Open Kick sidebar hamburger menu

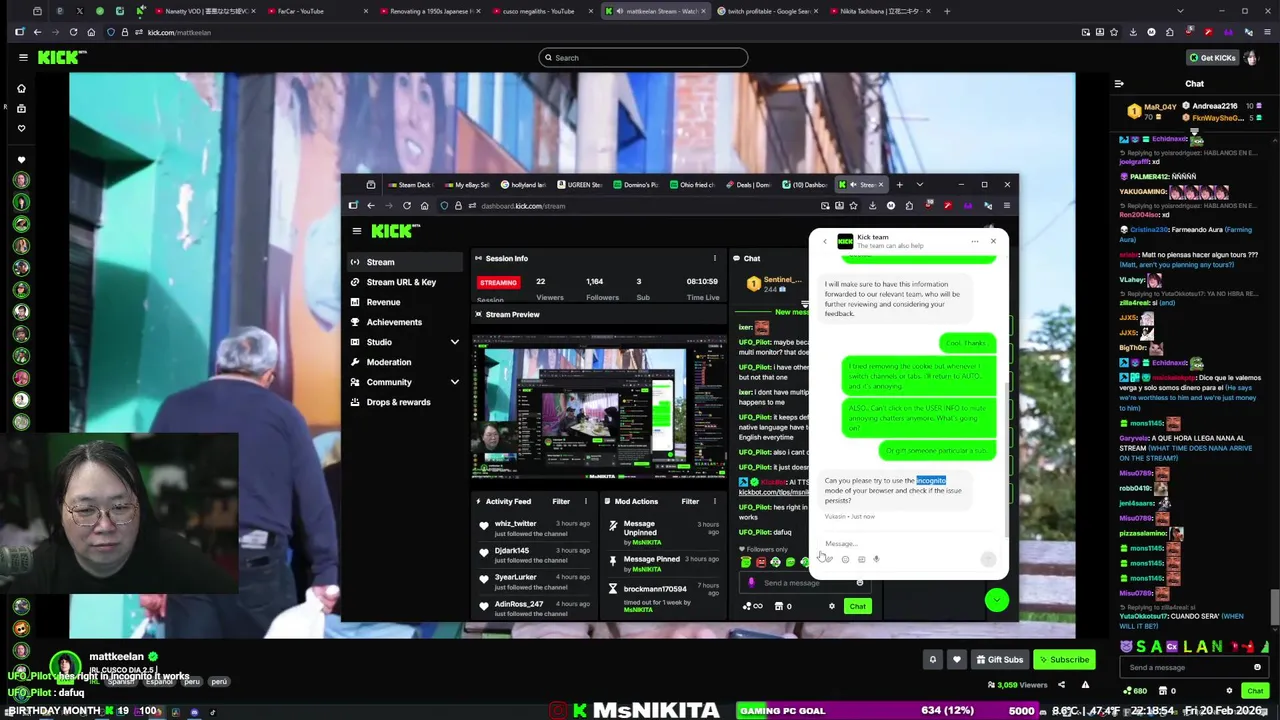click(23, 57)
